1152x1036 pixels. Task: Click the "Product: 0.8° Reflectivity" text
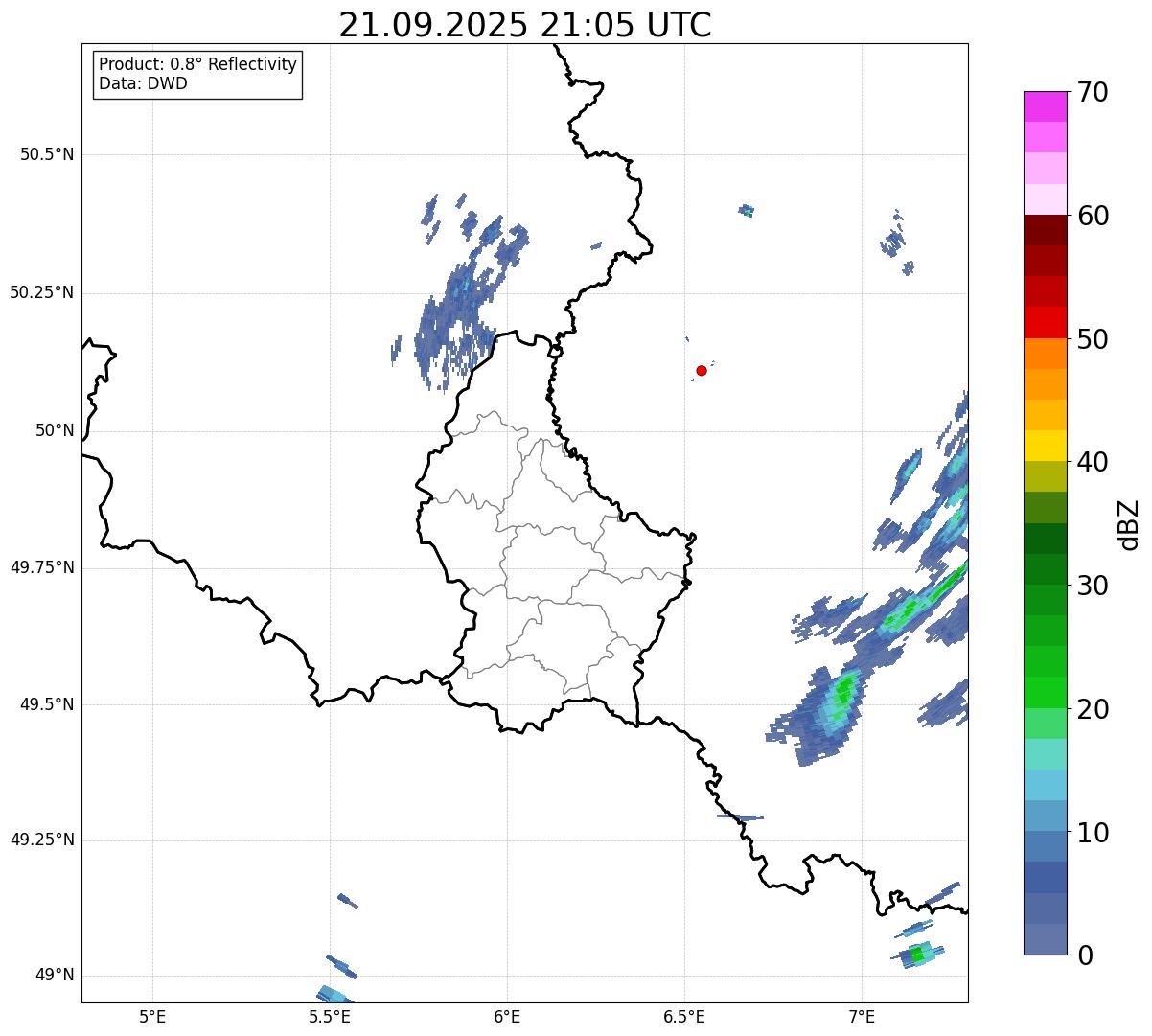(x=198, y=64)
